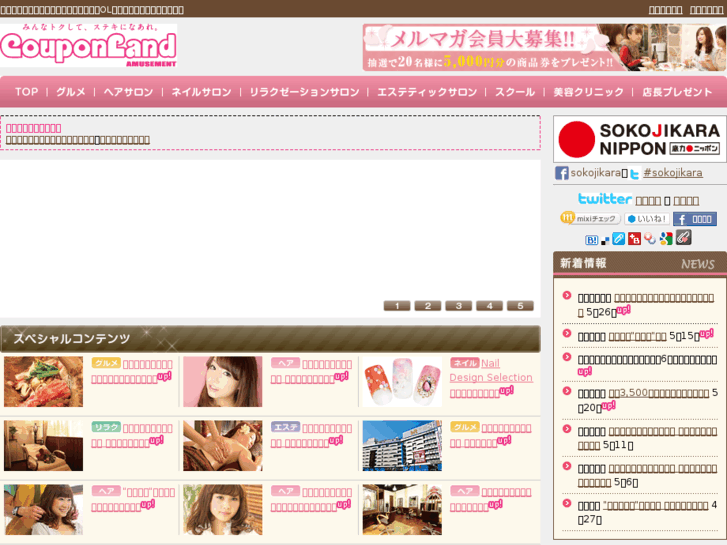Click the blue hexagon いいね! button
The width and height of the screenshot is (727, 545).
tap(647, 218)
